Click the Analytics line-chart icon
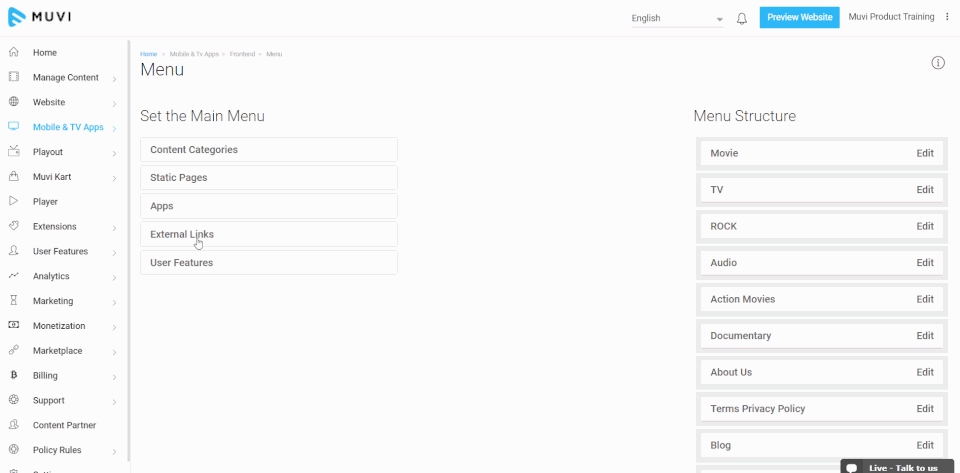Screen dimensions: 960x473 [x=13, y=276]
